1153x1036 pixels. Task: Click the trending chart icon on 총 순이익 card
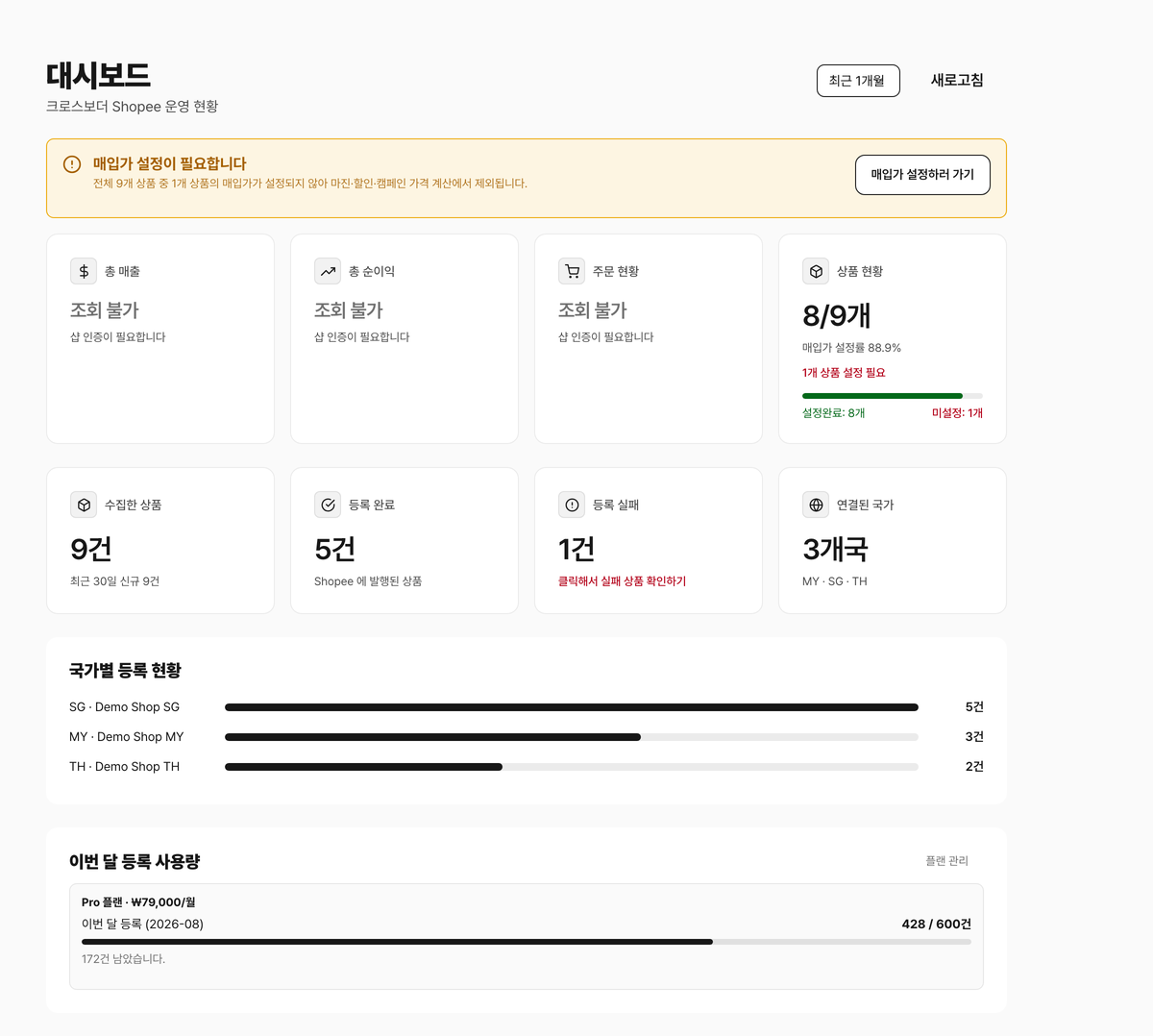click(328, 271)
